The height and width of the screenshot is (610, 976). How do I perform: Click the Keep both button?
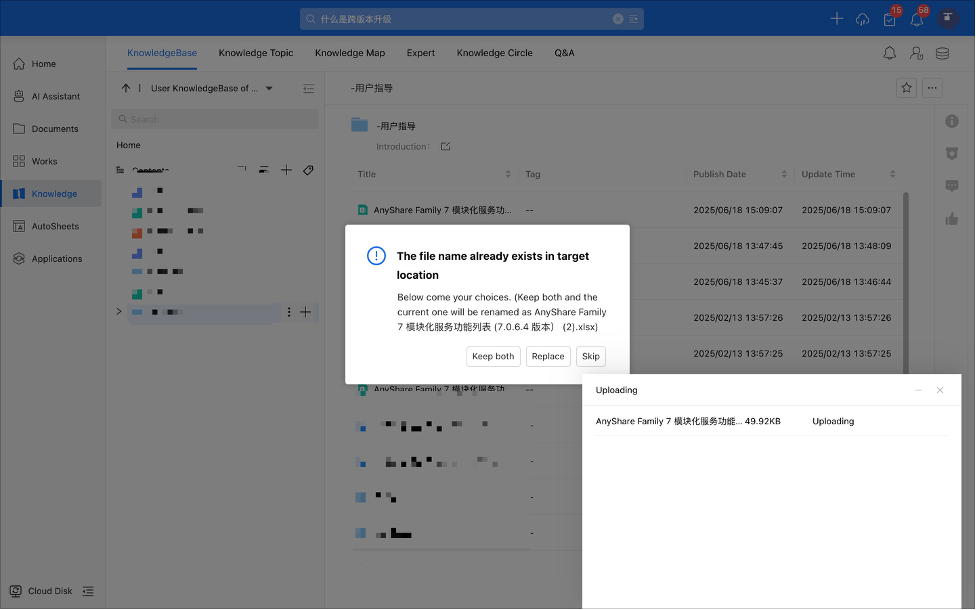pyautogui.click(x=493, y=356)
